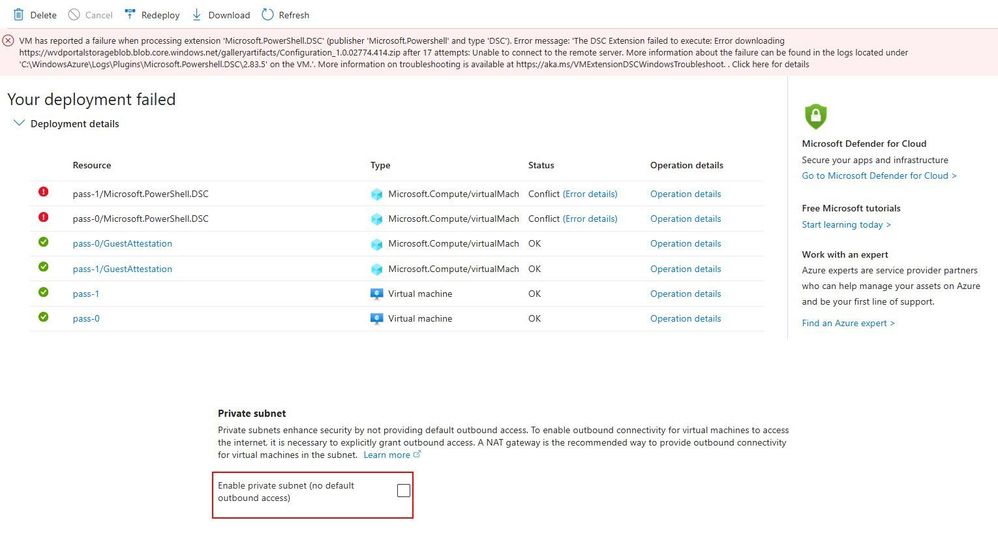Open Operation details for pass-1 virtual machine
This screenshot has height=533, width=998.
coord(685,294)
